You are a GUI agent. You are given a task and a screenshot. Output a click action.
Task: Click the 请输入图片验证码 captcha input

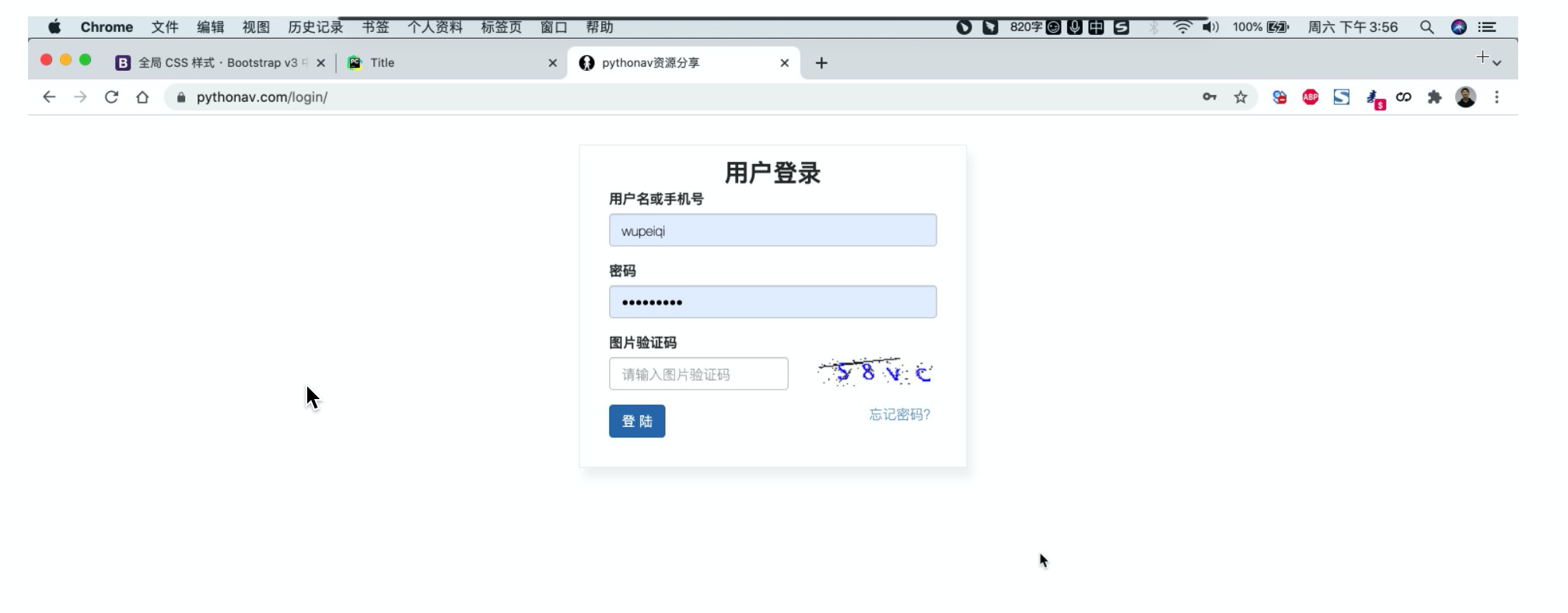[x=698, y=374]
